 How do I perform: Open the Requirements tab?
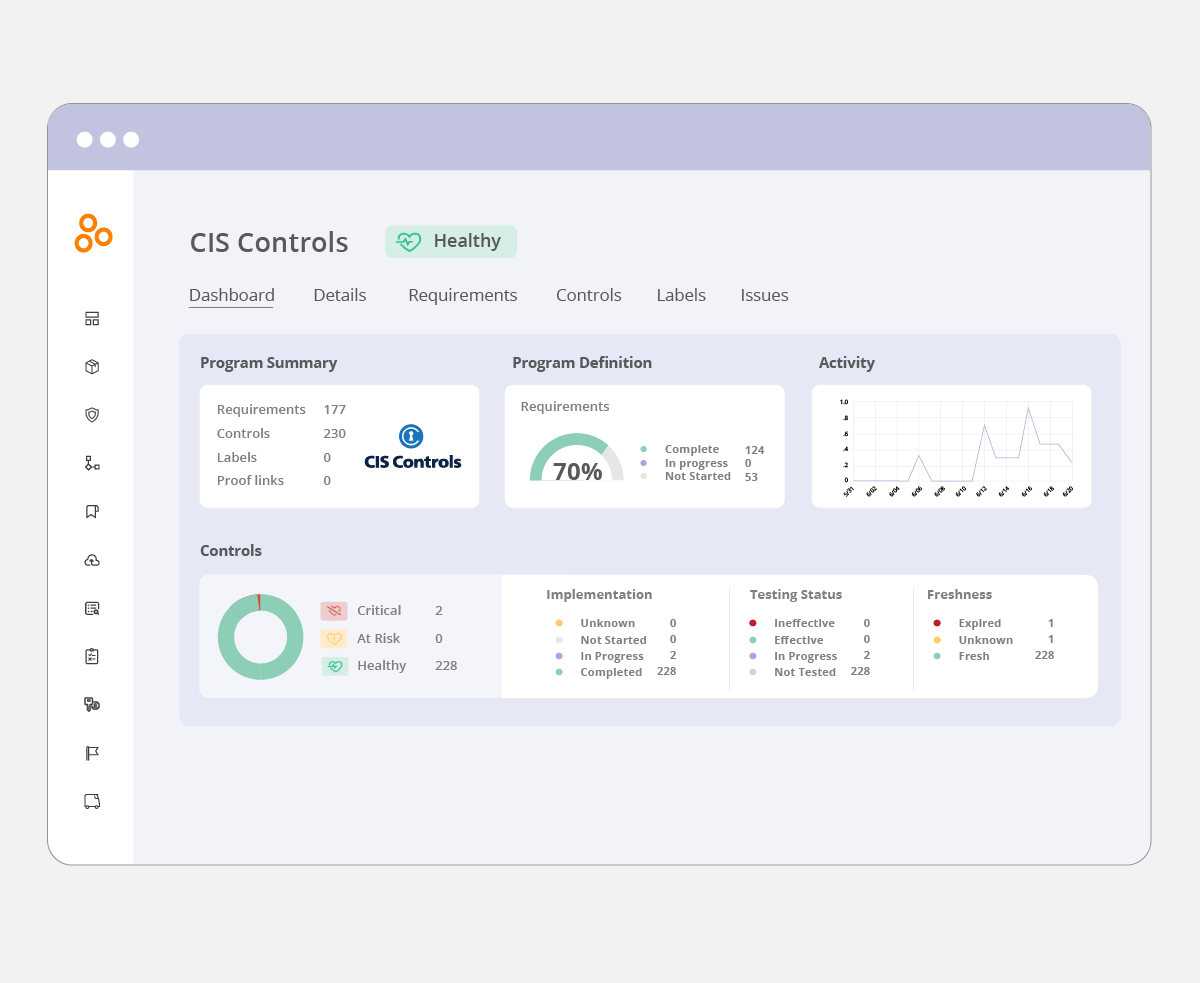tap(462, 295)
